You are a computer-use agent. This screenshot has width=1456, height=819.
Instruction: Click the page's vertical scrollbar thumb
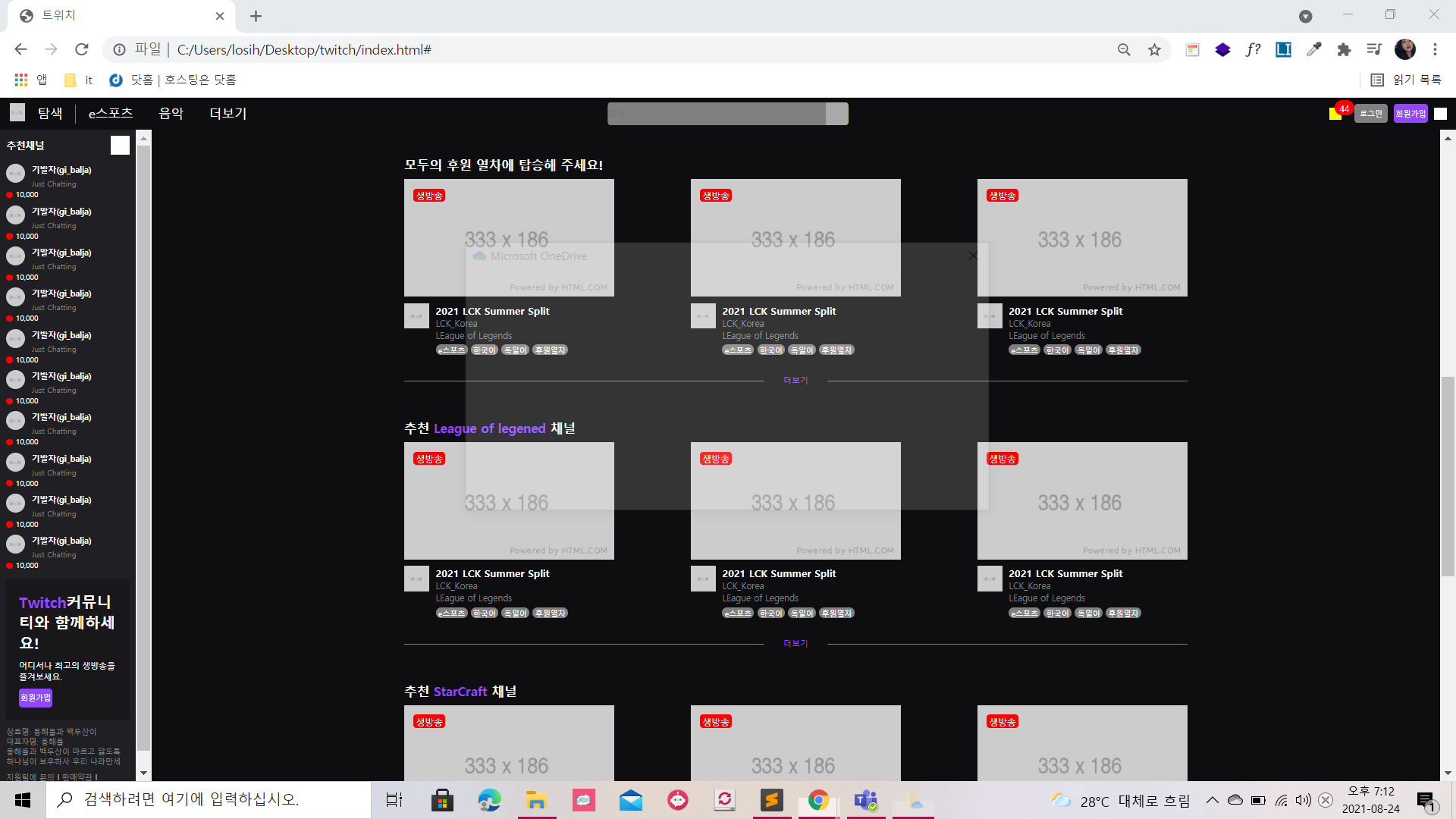(x=1448, y=475)
